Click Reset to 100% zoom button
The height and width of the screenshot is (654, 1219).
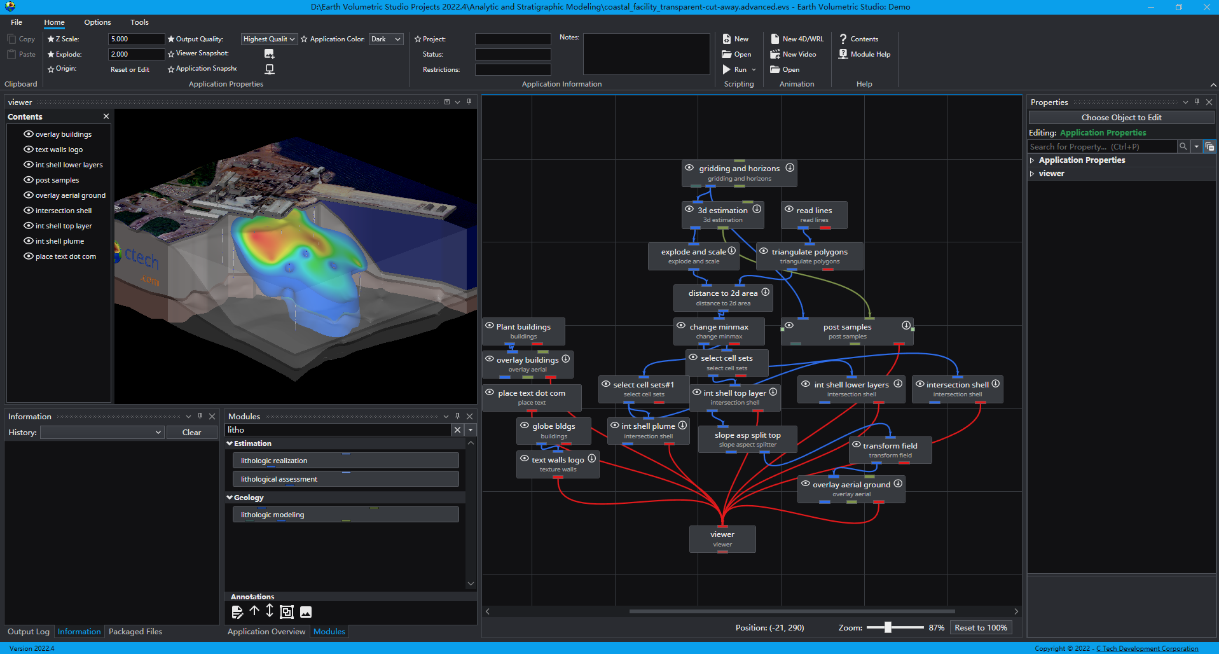980,627
